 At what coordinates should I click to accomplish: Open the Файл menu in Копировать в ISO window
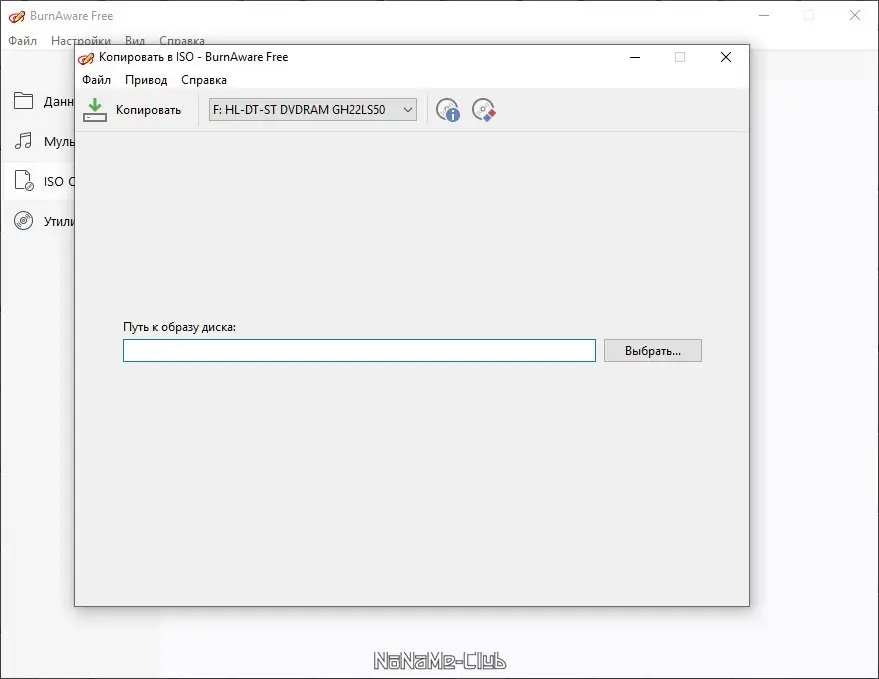coord(96,80)
